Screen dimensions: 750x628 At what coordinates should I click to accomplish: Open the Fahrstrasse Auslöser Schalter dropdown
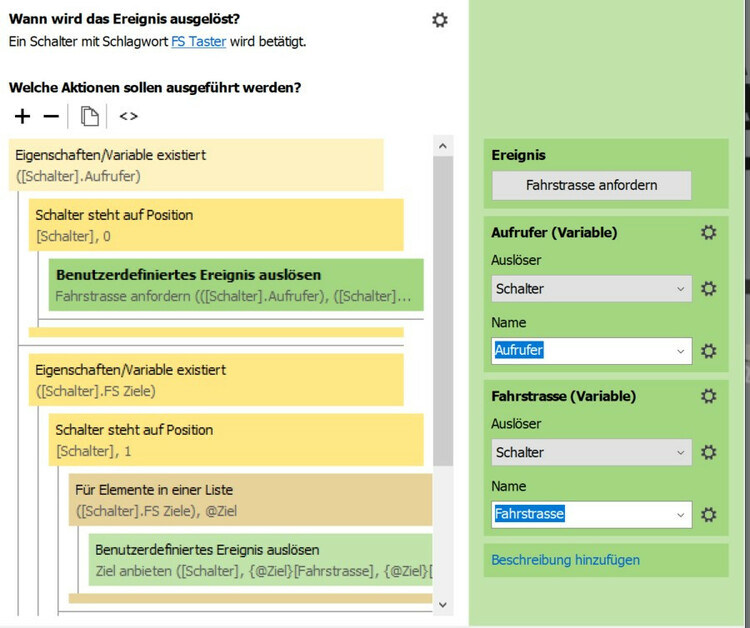(591, 452)
